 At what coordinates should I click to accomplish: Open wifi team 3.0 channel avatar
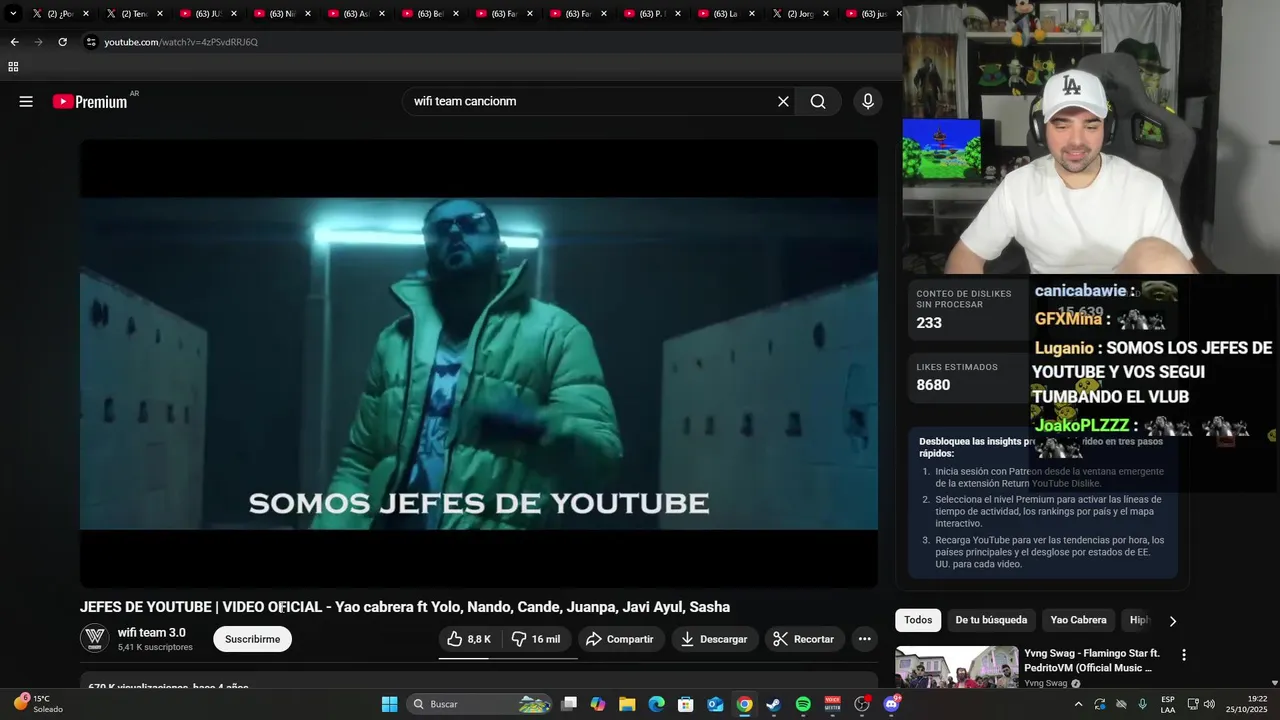tap(94, 639)
